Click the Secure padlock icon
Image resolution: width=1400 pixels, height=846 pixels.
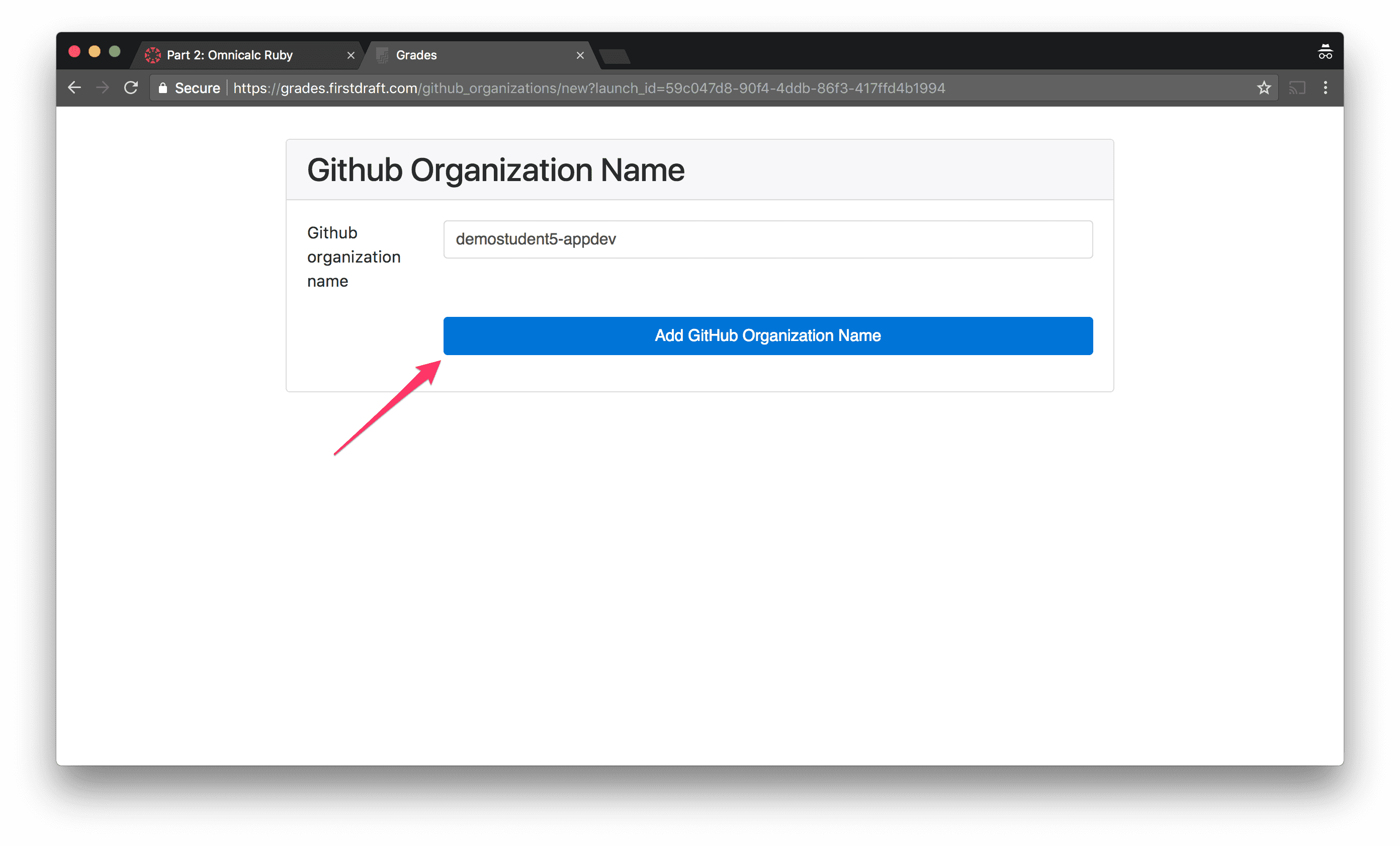pos(163,88)
